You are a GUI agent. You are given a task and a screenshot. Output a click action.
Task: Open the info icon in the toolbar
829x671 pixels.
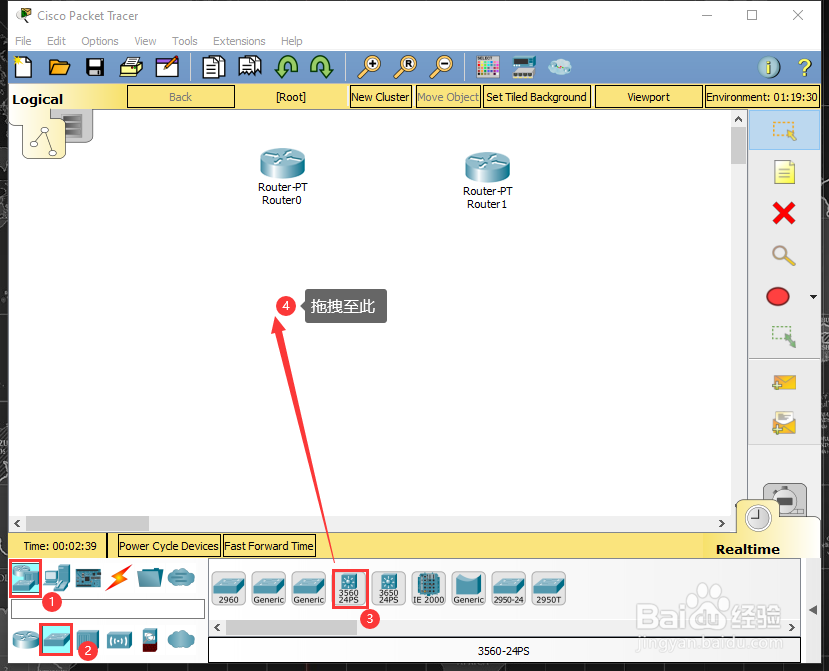point(769,67)
